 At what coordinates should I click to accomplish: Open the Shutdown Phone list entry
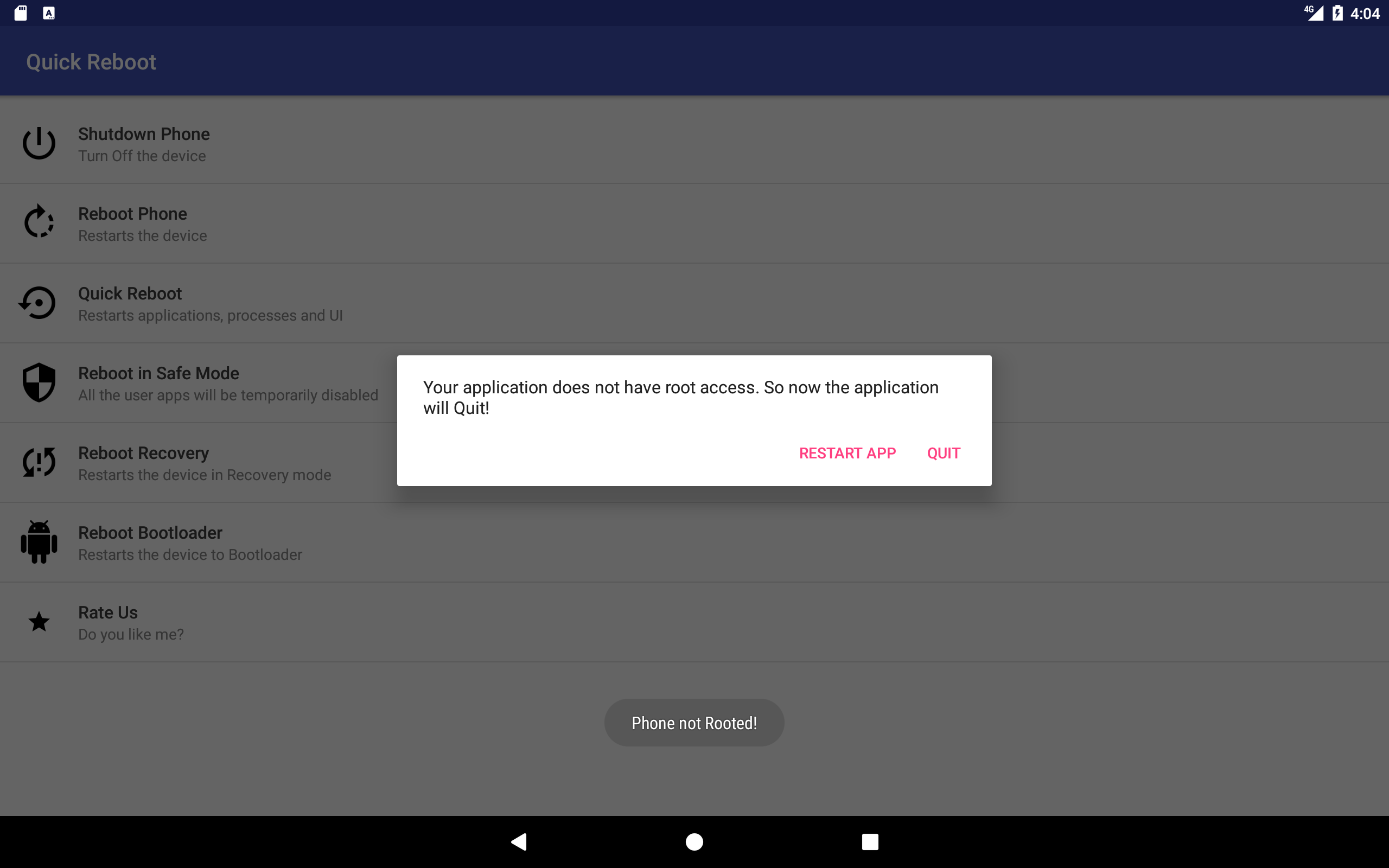pos(694,143)
